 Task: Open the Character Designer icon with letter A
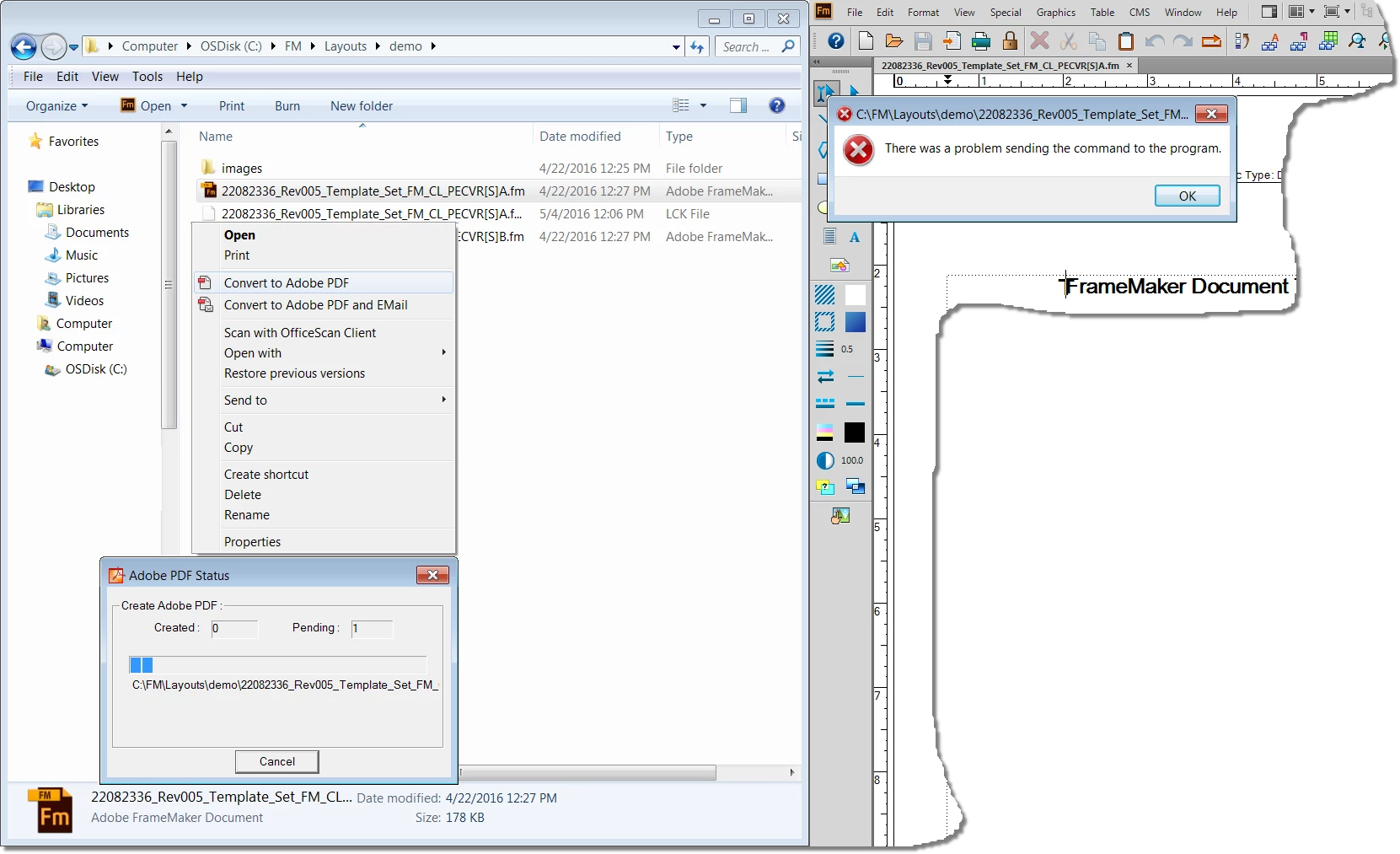pyautogui.click(x=1270, y=40)
